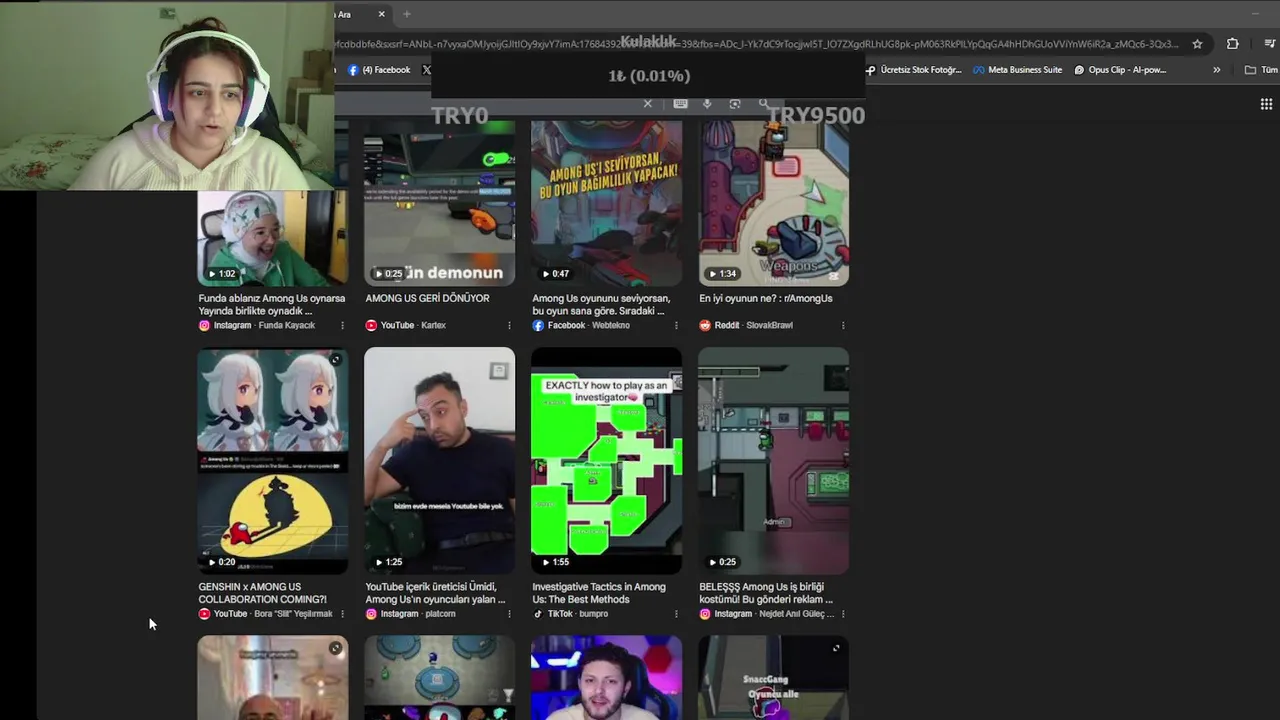Open BELEŞŞŞ Among Us iş birliği thumbnail
The image size is (1280, 720).
point(773,461)
